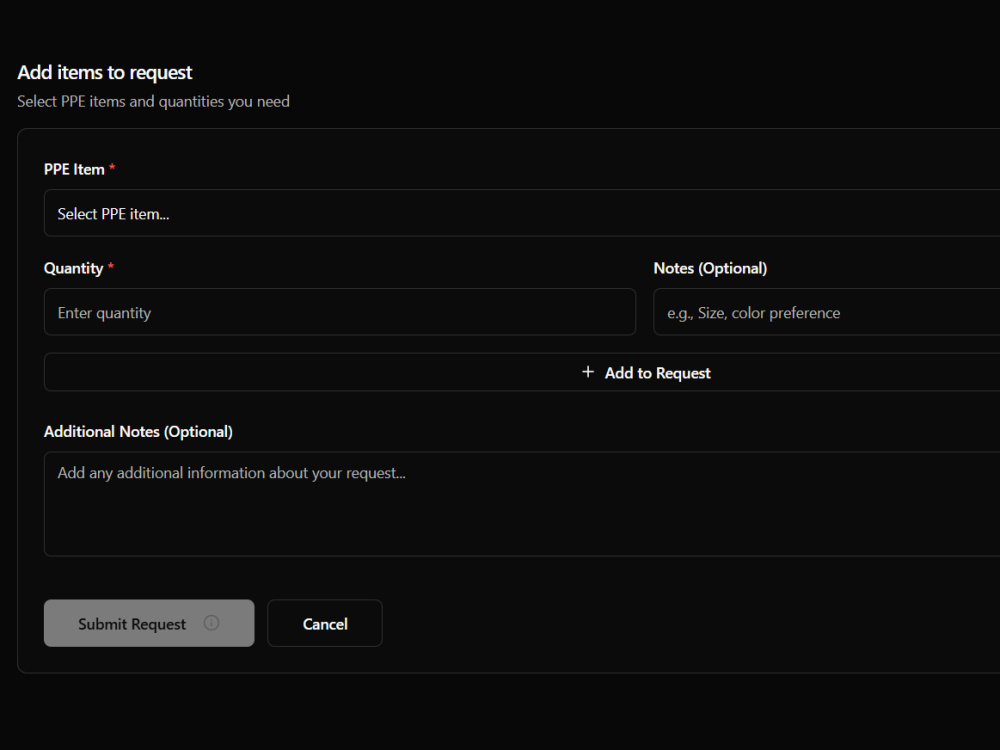The height and width of the screenshot is (750, 1000).
Task: Click the 'Add items to request' heading
Action: click(x=105, y=73)
